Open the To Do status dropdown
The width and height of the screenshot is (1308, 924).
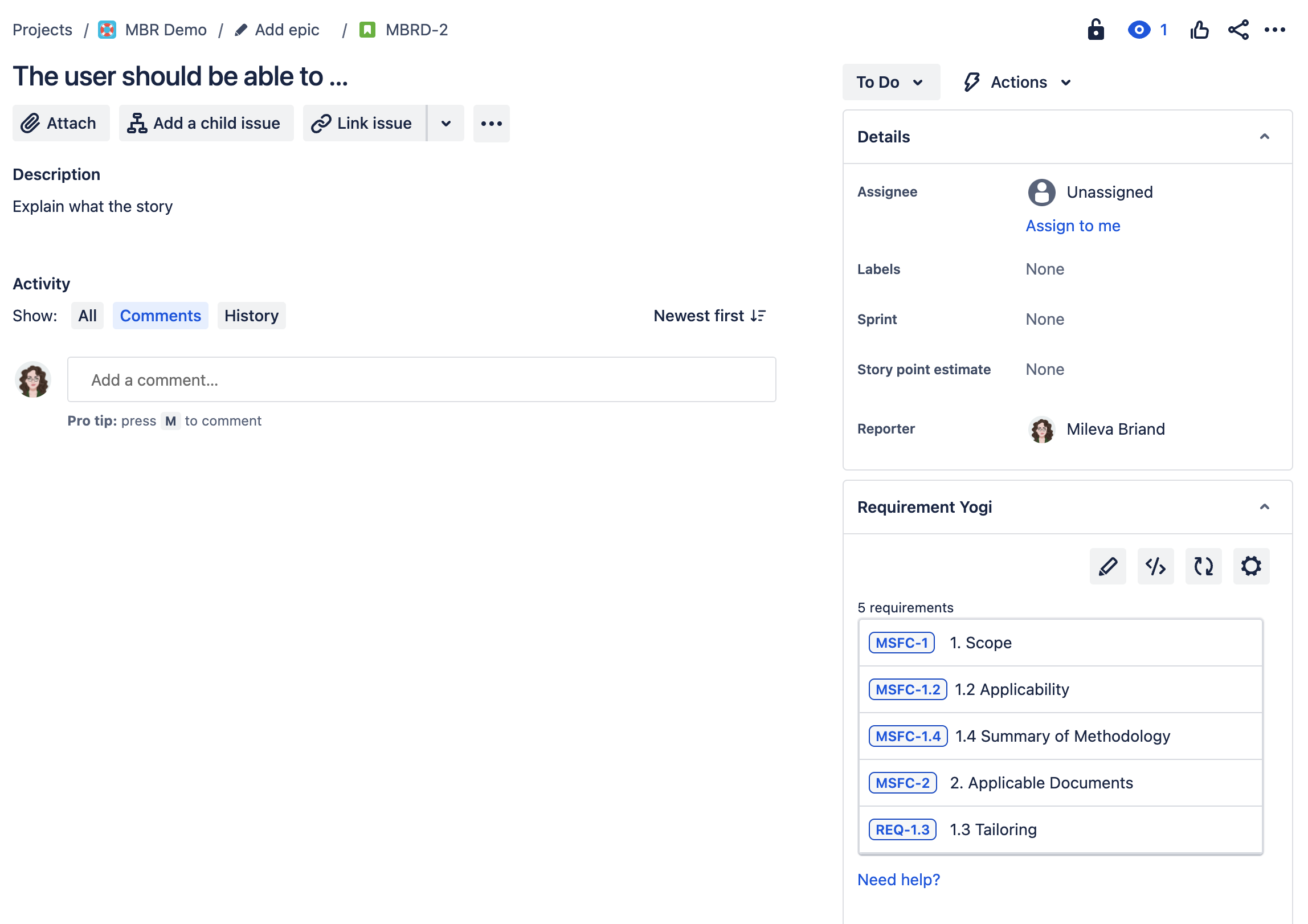coord(891,81)
